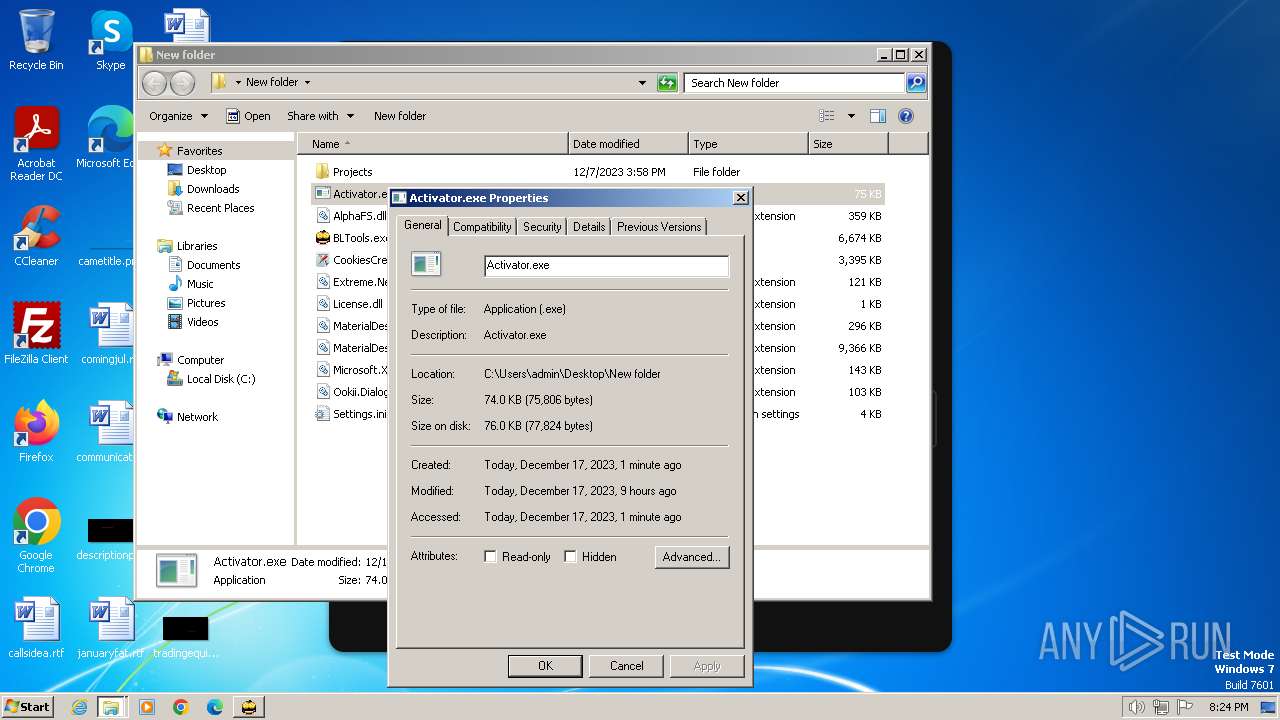Viewport: 1280px width, 720px height.
Task: Open januaryfat.rtf document on desktop
Action: [x=110, y=628]
